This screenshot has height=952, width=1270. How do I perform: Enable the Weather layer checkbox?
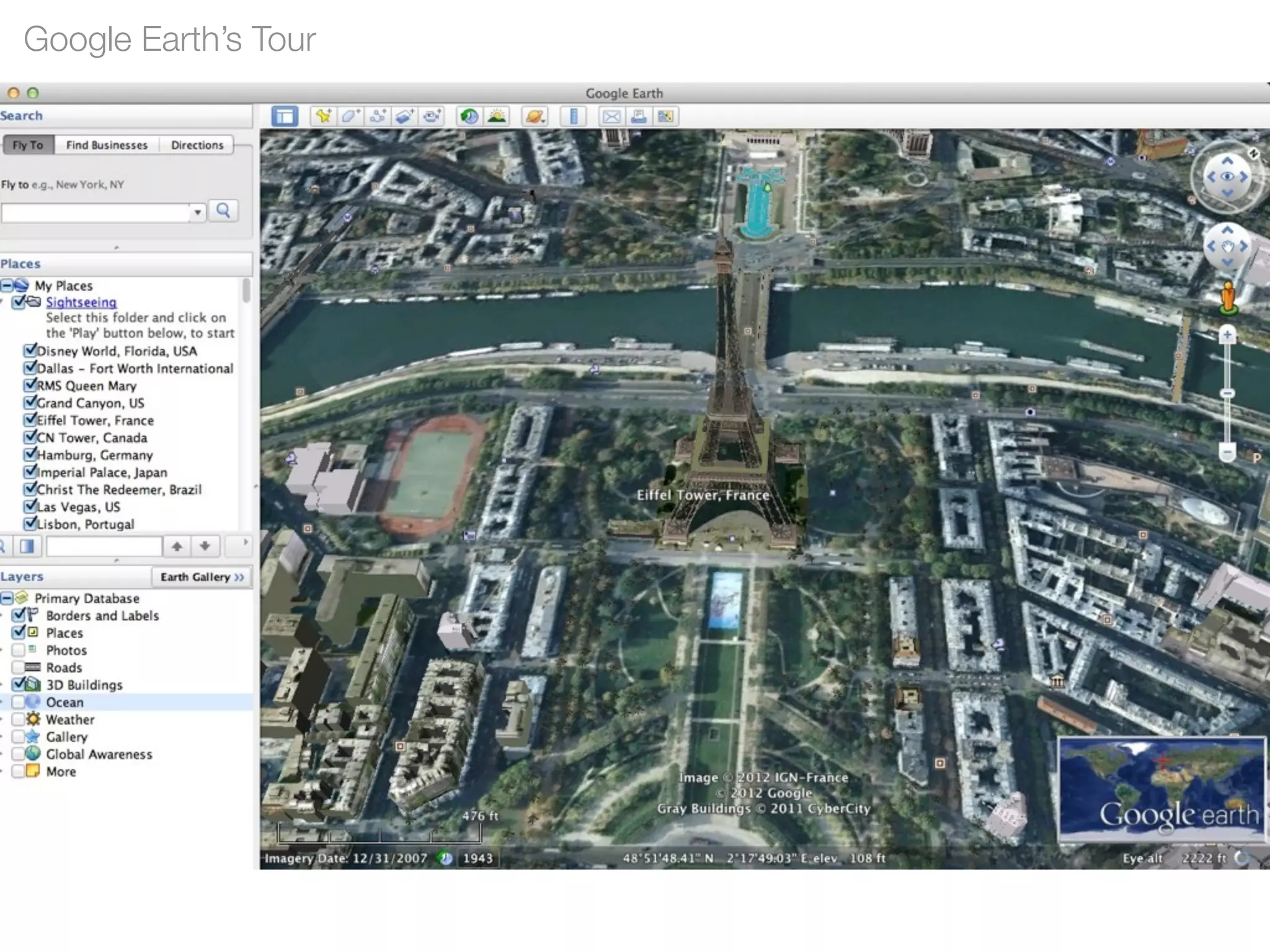tap(19, 720)
